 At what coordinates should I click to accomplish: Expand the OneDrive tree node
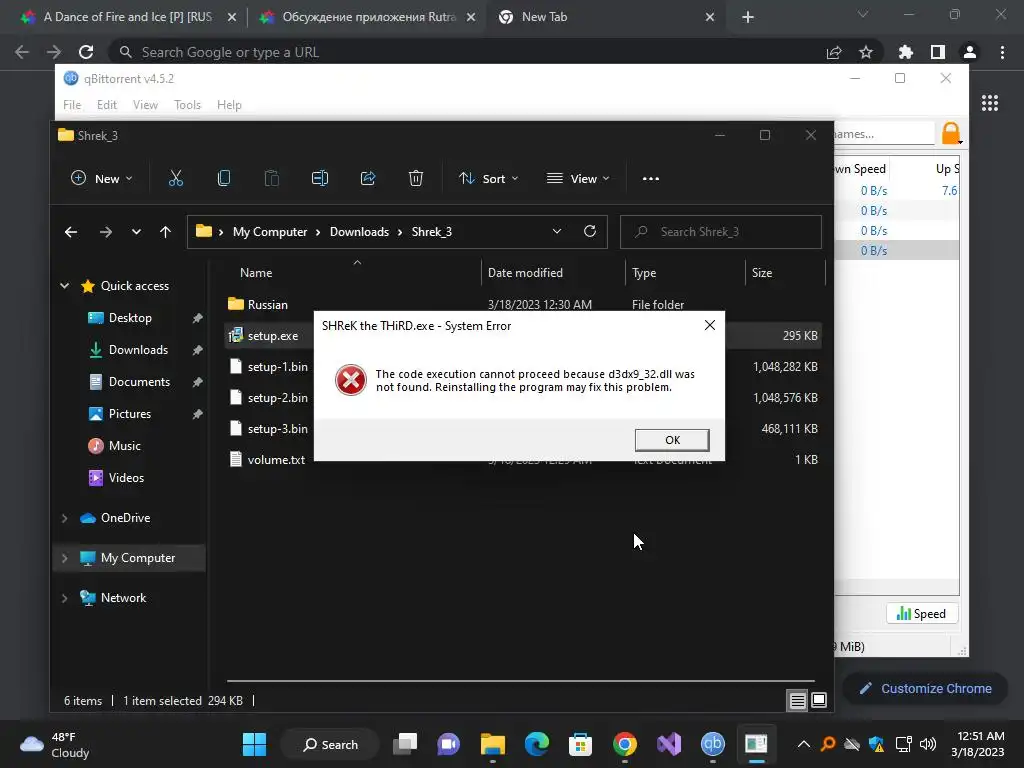pos(65,518)
